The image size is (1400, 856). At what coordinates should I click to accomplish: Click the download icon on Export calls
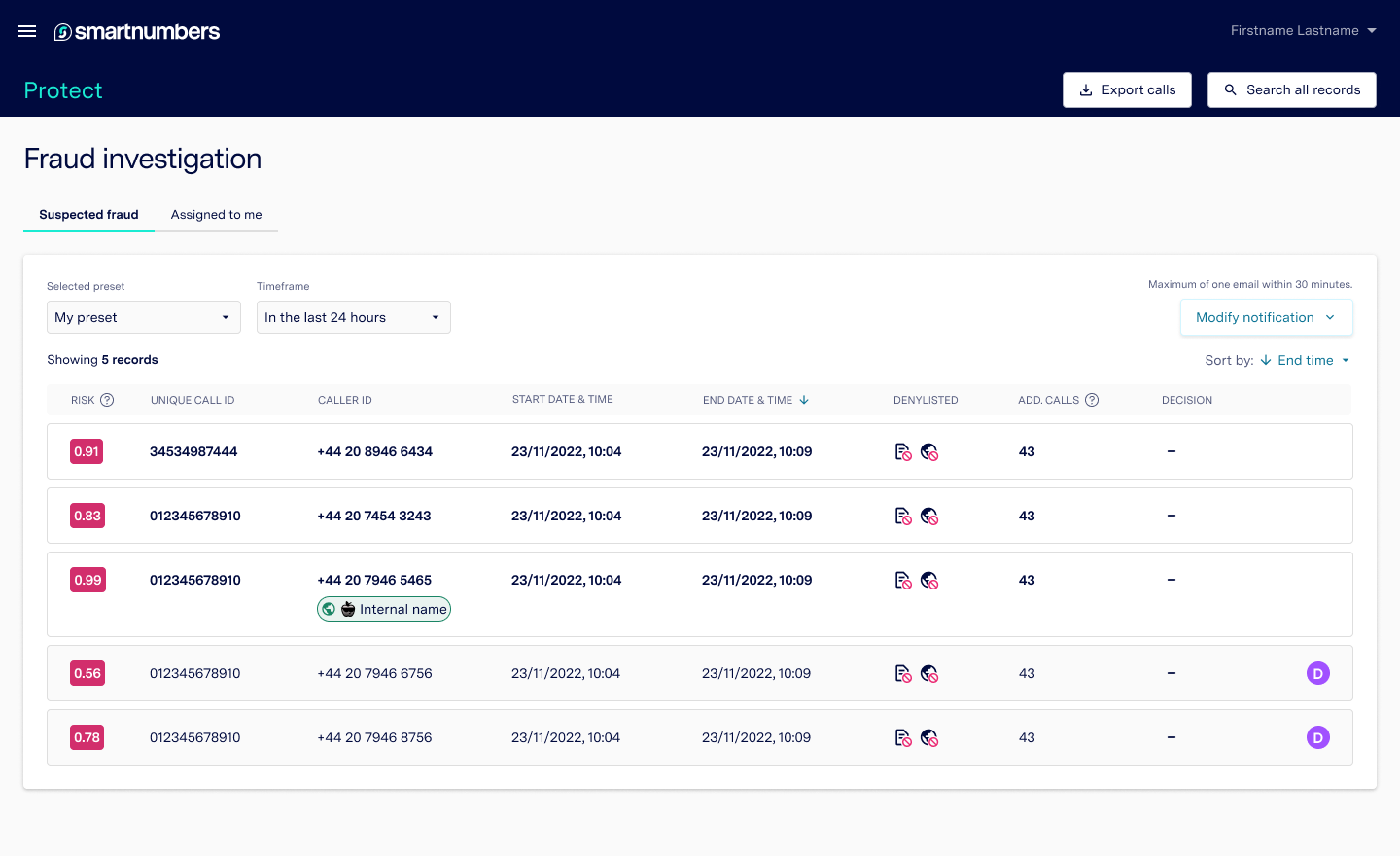coord(1085,89)
